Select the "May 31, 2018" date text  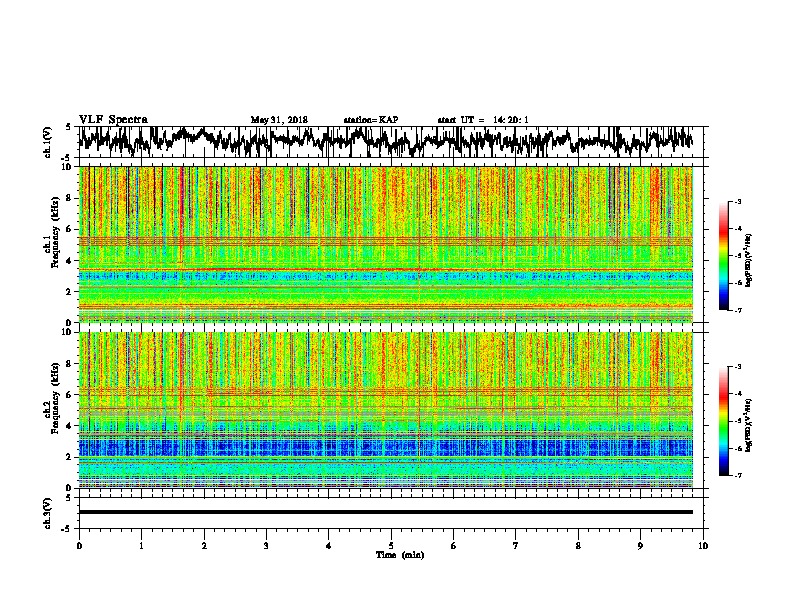(x=279, y=120)
